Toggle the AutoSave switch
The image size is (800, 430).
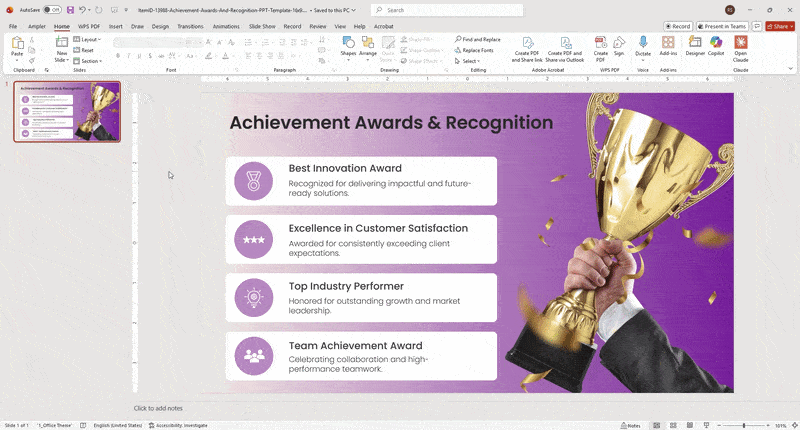pyautogui.click(x=52, y=10)
